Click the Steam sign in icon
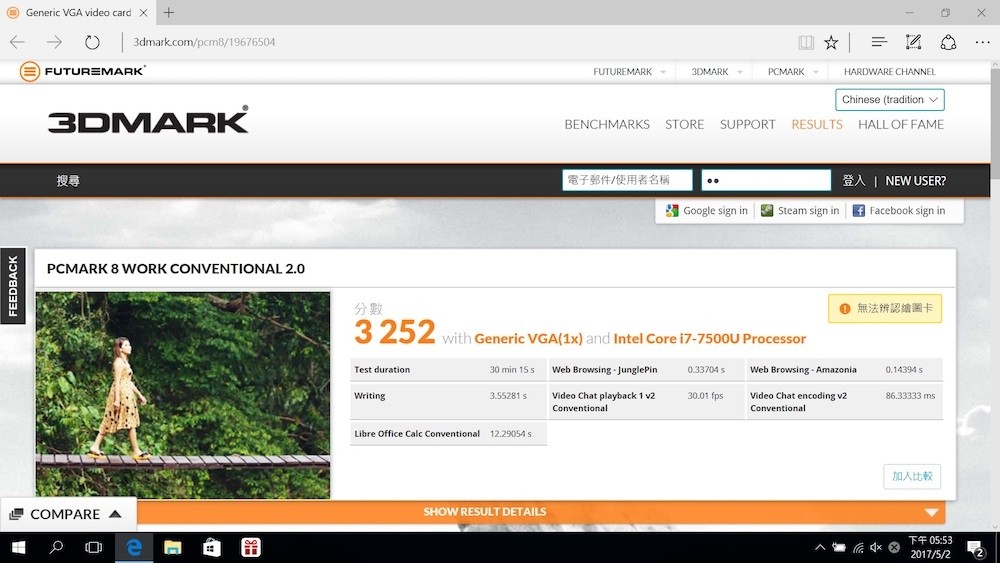Image resolution: width=1000 pixels, height=563 pixels. 767,210
